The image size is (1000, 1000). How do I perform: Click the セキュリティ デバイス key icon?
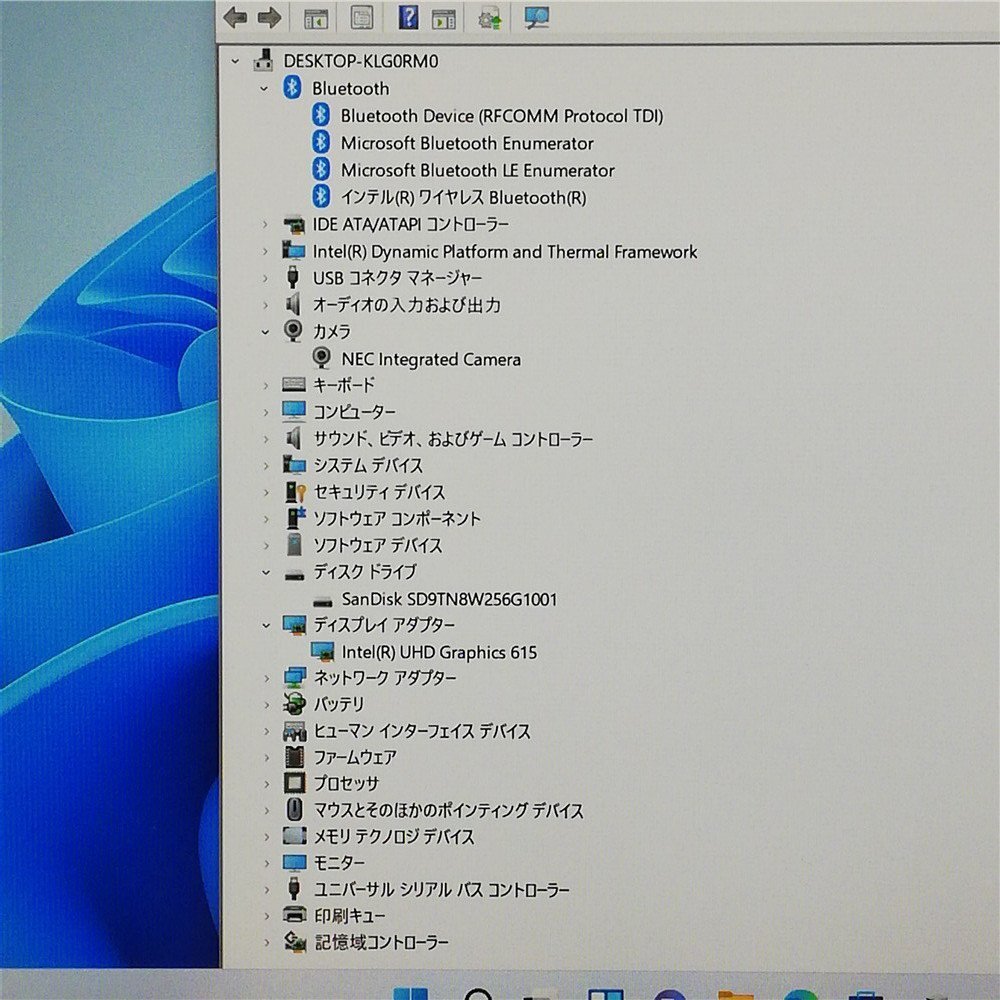coord(295,492)
